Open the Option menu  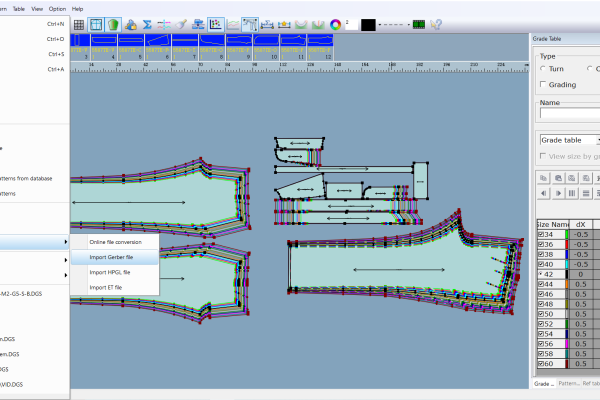click(57, 9)
